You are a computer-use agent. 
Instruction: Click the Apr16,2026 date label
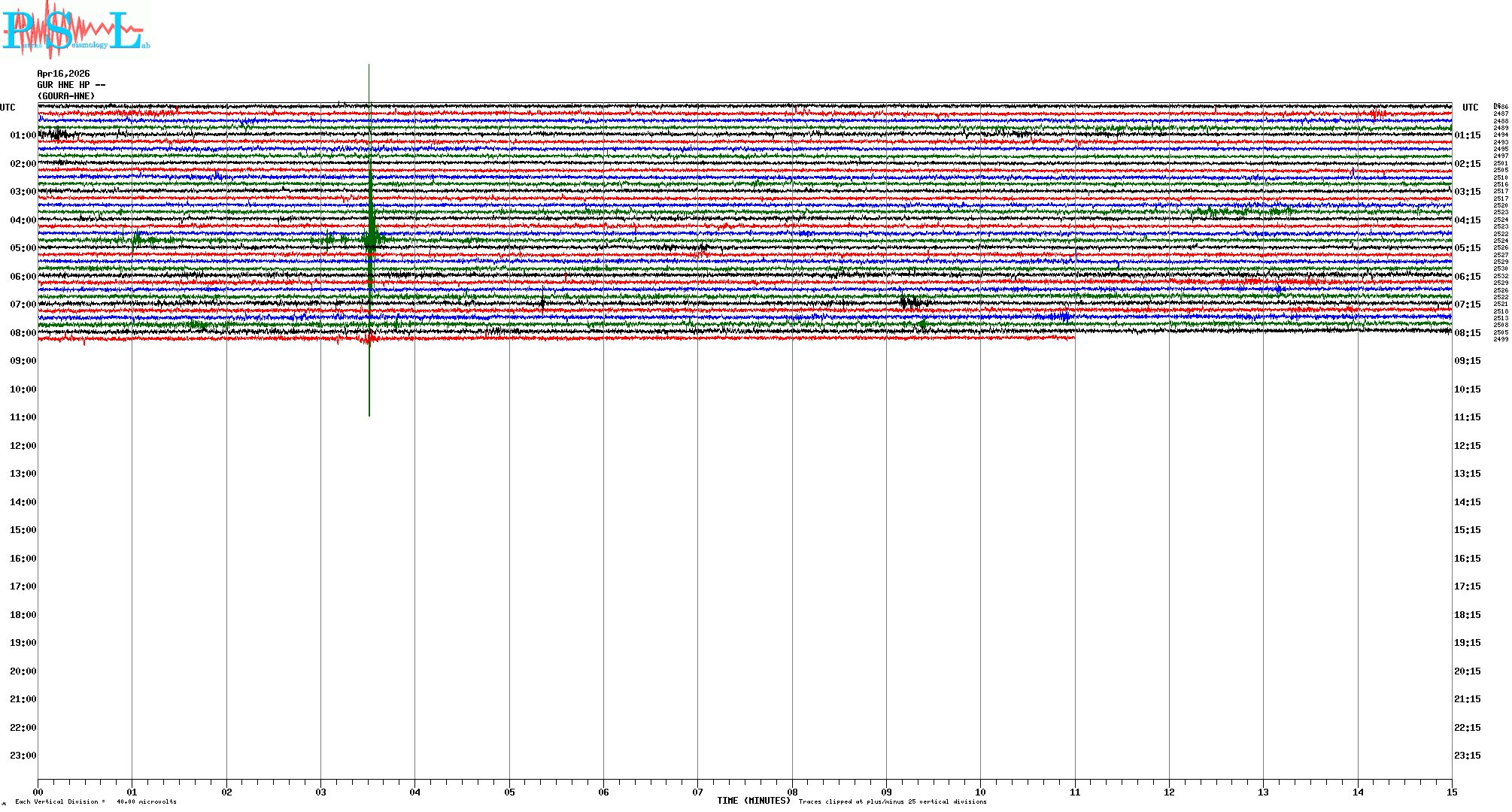coord(63,74)
